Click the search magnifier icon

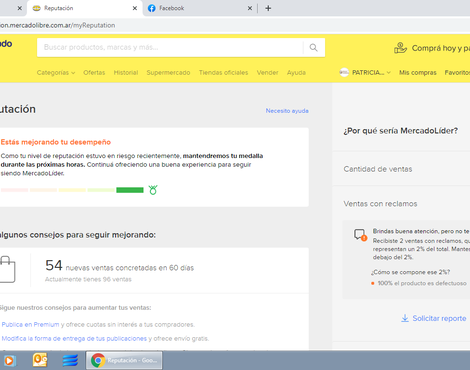[313, 48]
